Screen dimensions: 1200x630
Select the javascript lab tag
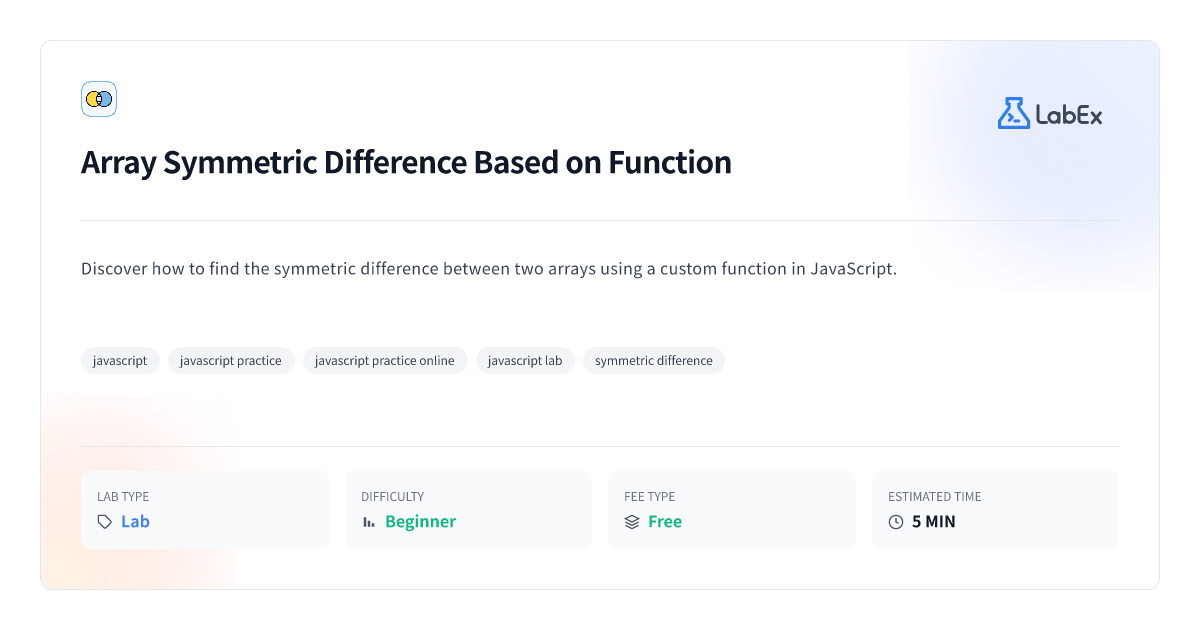[x=525, y=360]
